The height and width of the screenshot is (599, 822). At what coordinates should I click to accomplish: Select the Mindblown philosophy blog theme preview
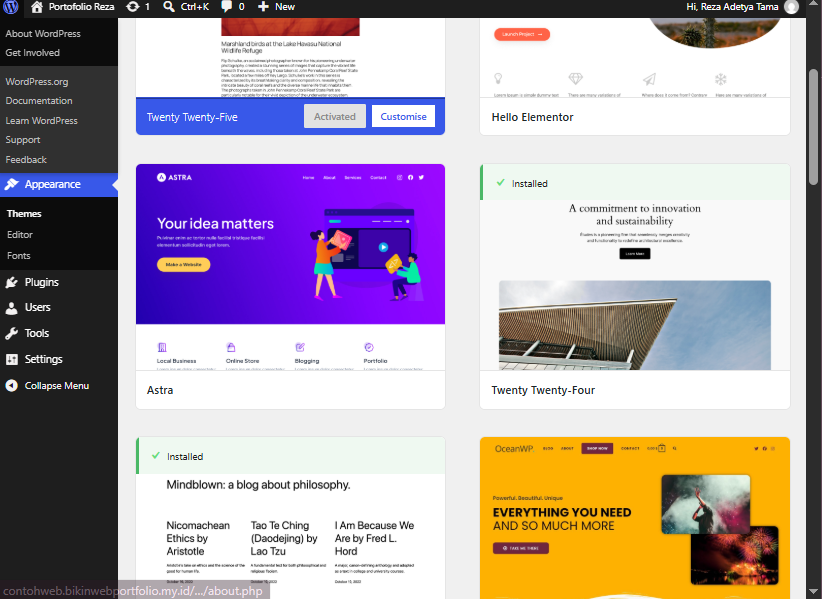click(x=290, y=536)
